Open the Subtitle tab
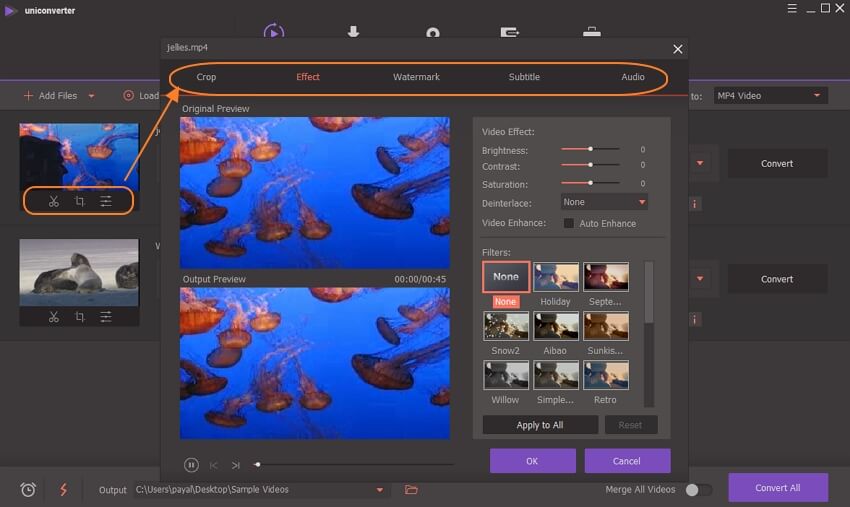The image size is (850, 507). (x=524, y=77)
